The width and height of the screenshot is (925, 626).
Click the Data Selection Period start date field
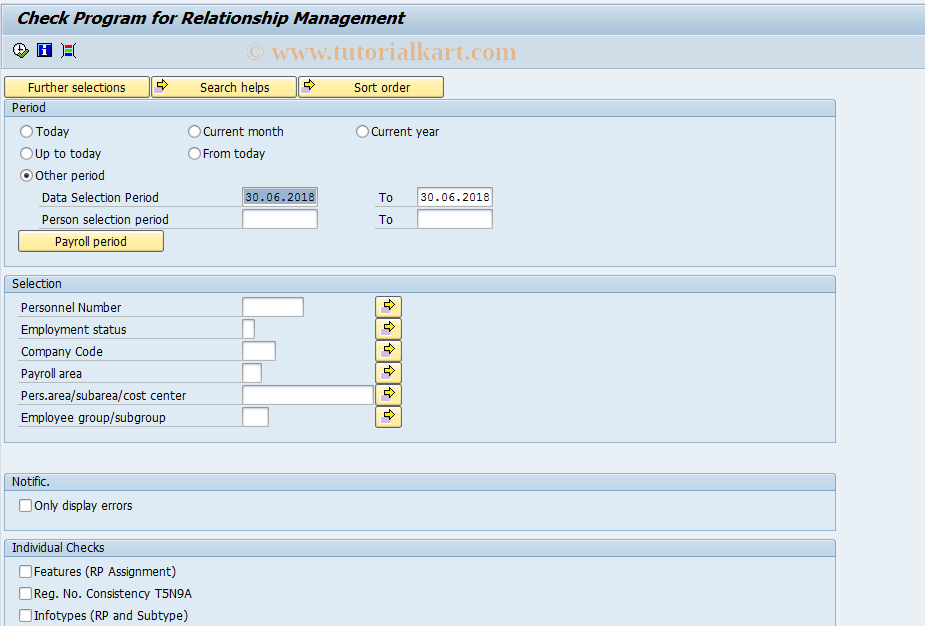[x=280, y=197]
